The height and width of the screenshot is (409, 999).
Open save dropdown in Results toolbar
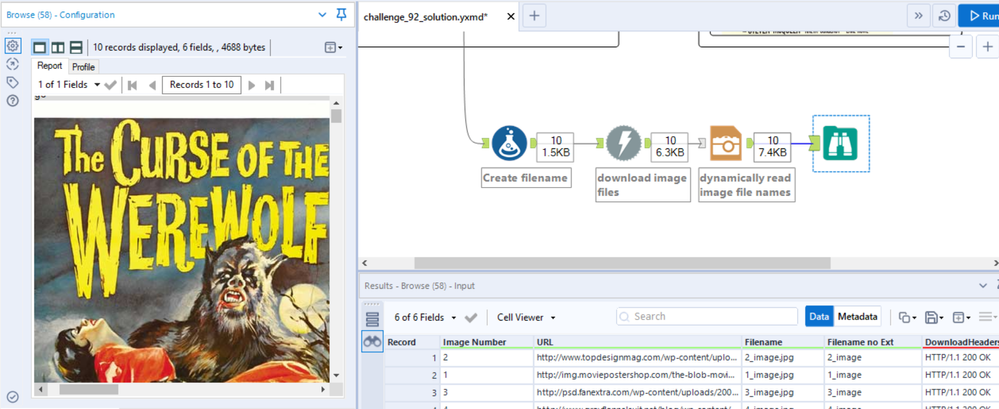tap(934, 317)
